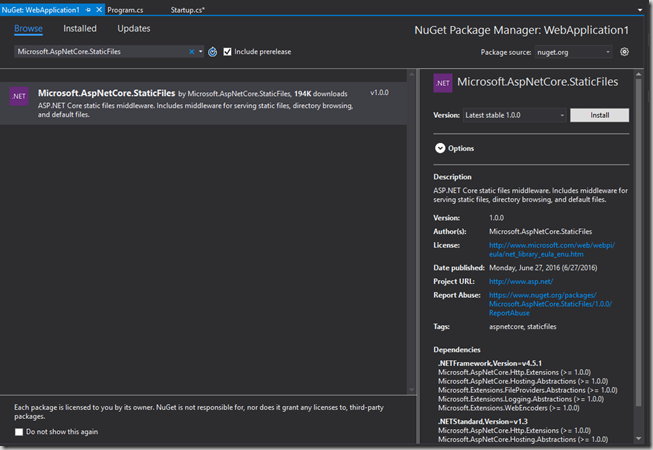Screen dimensions: 653x450
Task: Click Microsoft.Extensions.Logging.Abstractions dependency line
Action: click(521, 399)
